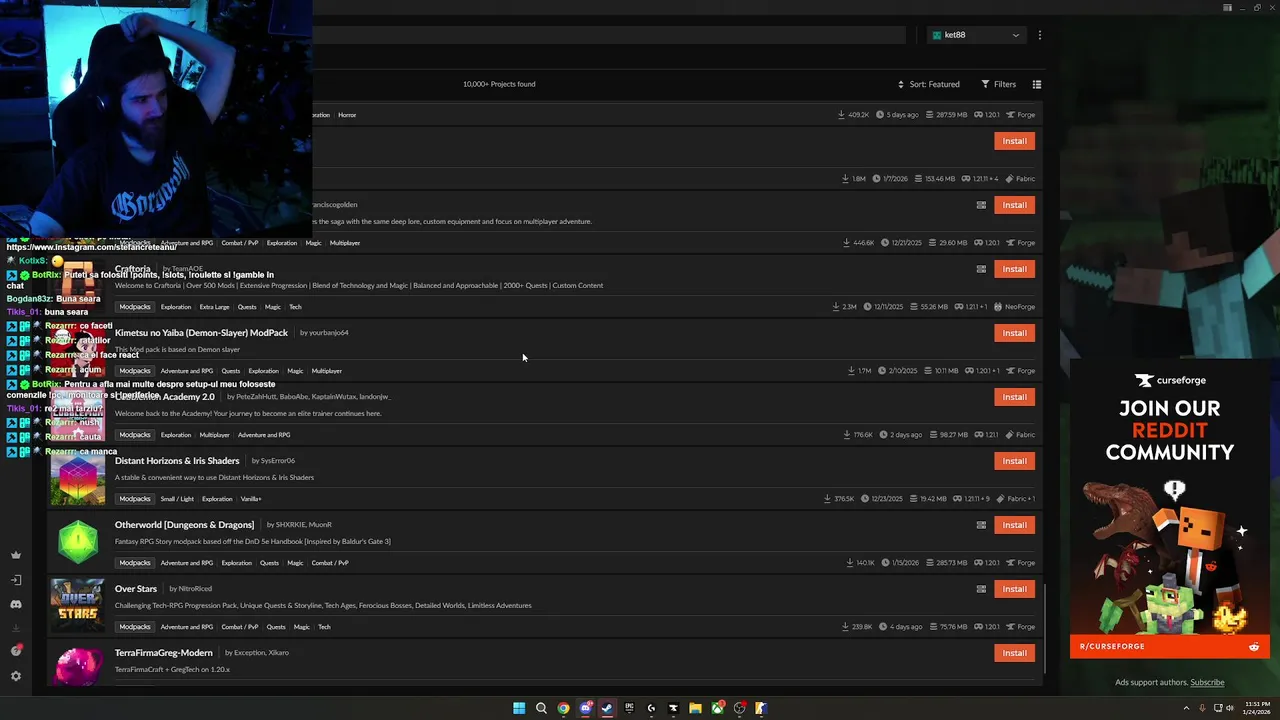Open the three-dot menu beside ket88

pyautogui.click(x=1040, y=35)
